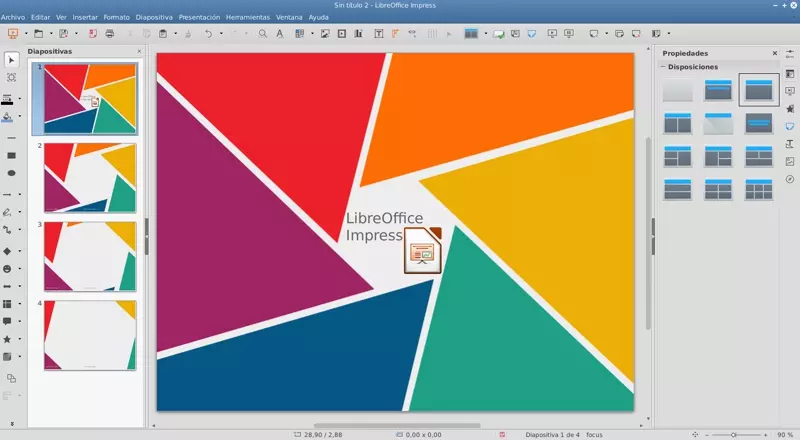This screenshot has height=440, width=800.
Task: Open the Diapositiva menu
Action: (154, 17)
